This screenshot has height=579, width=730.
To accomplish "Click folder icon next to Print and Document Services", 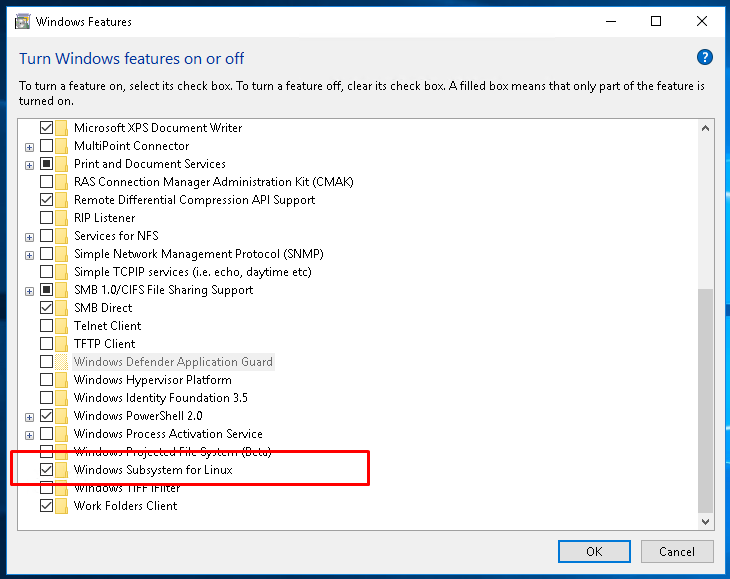I will 61,164.
